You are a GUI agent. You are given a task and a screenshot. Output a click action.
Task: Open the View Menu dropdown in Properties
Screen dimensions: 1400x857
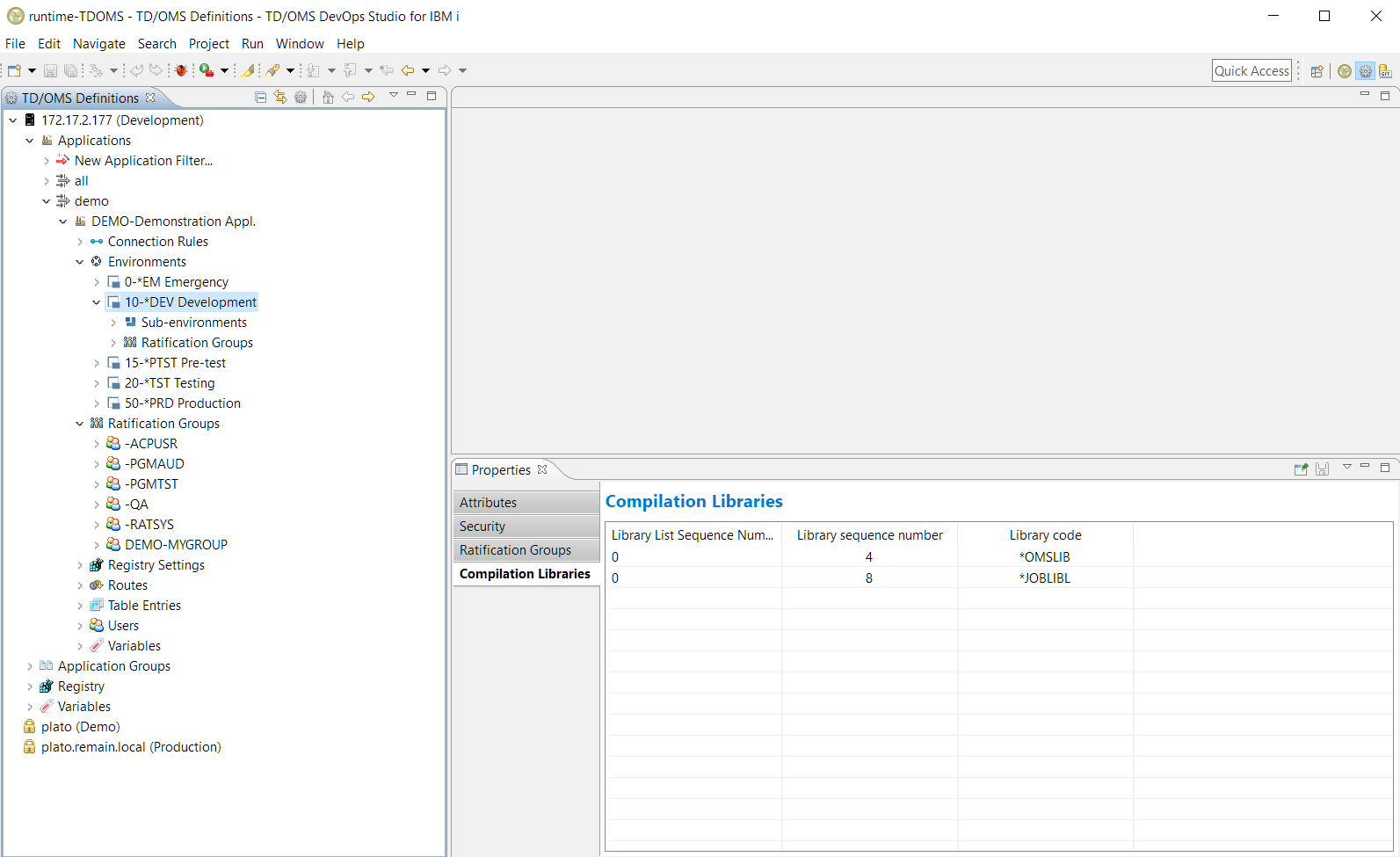point(1346,468)
